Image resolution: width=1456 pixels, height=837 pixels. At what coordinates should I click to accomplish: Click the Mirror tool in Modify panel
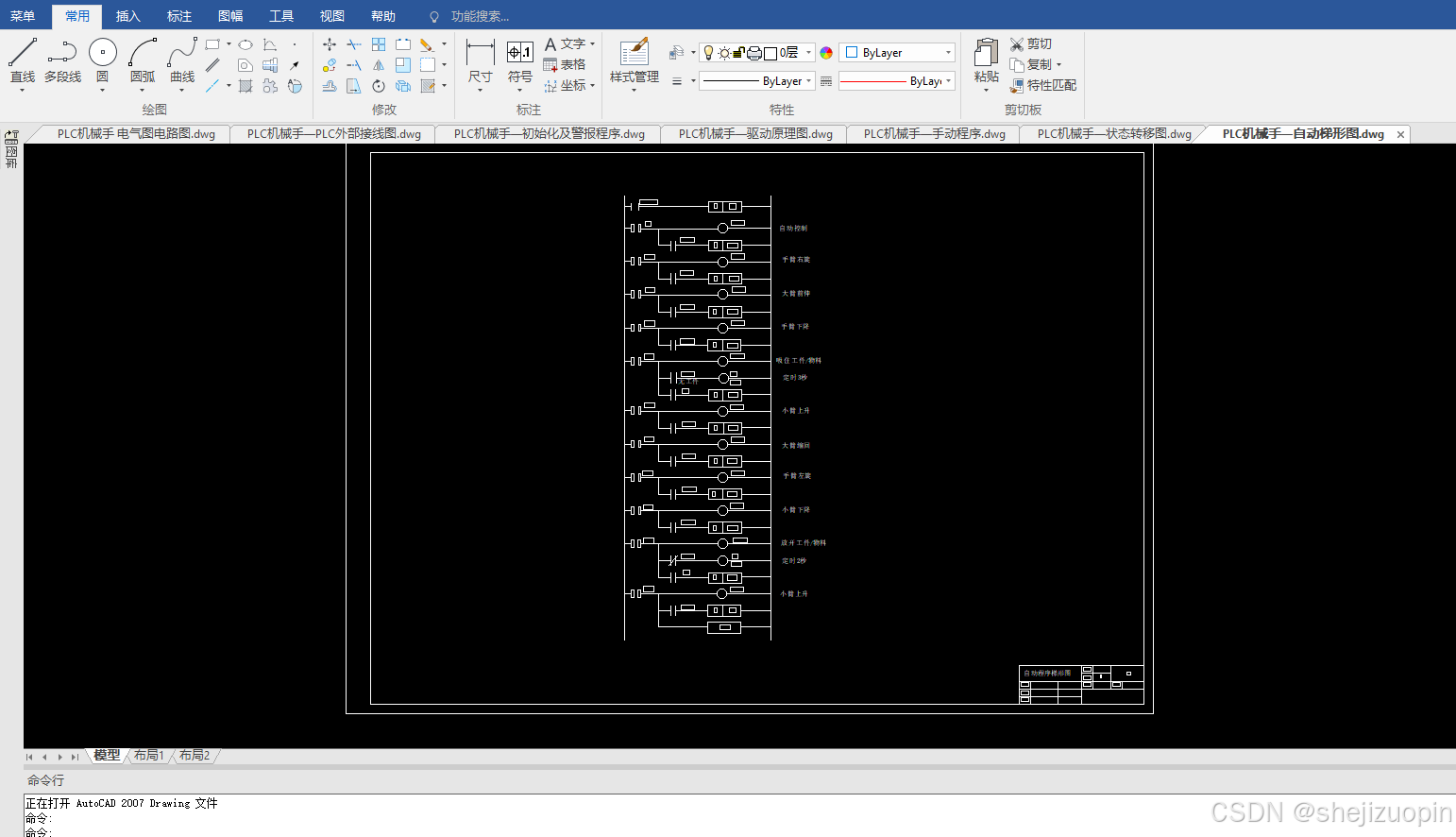(x=379, y=65)
